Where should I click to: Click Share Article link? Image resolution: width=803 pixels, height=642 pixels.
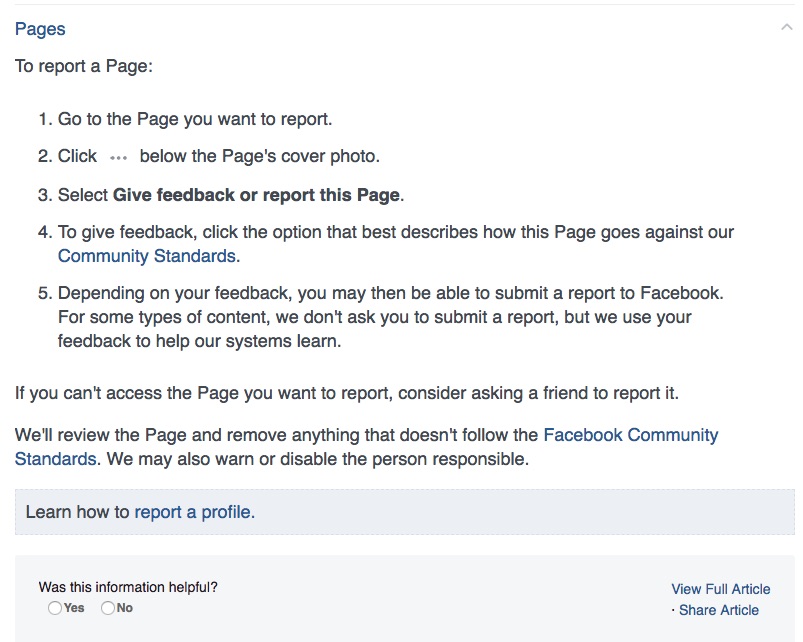[719, 610]
